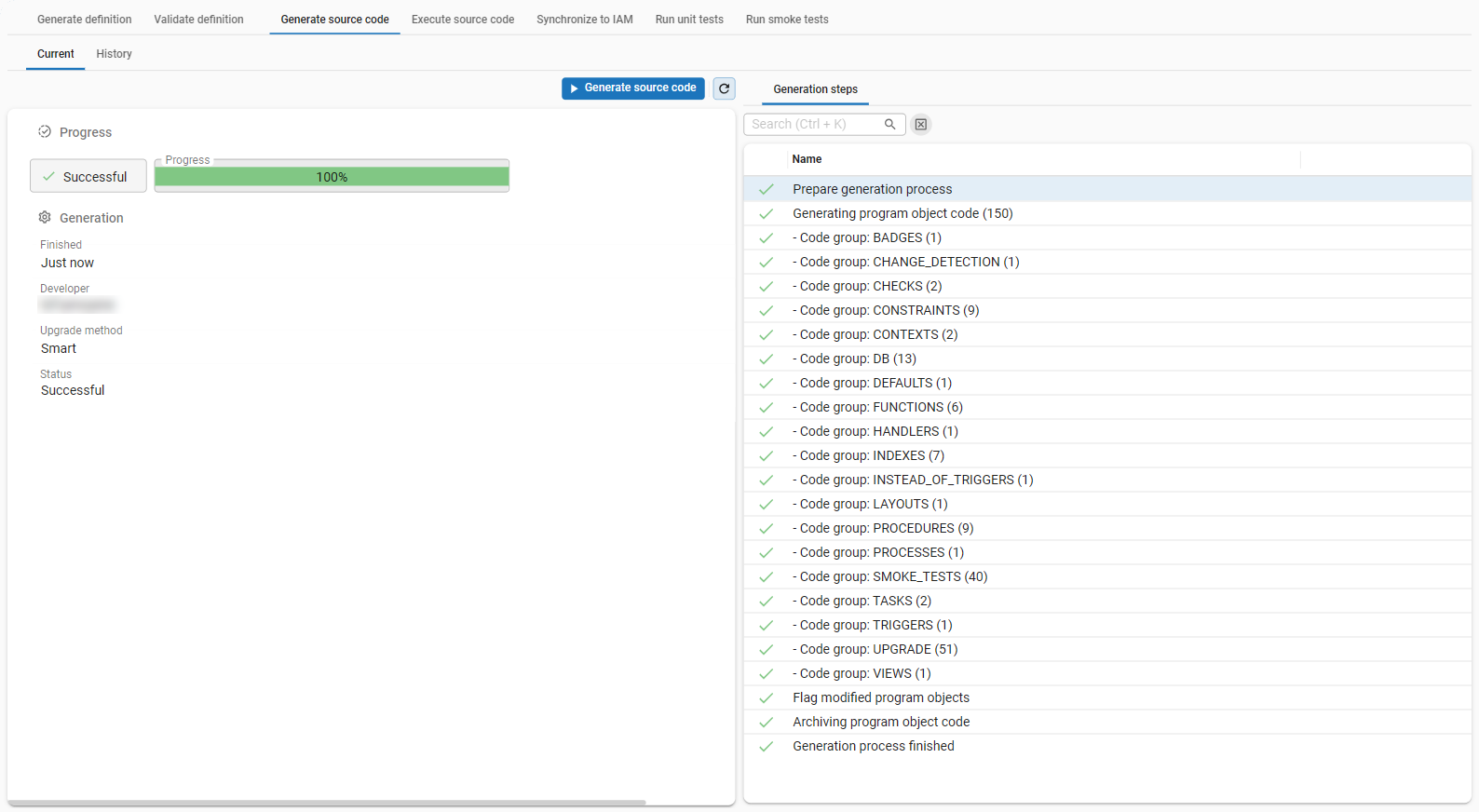Click the magnifier icon in the search box
The width and height of the screenshot is (1479, 812).
tap(890, 124)
